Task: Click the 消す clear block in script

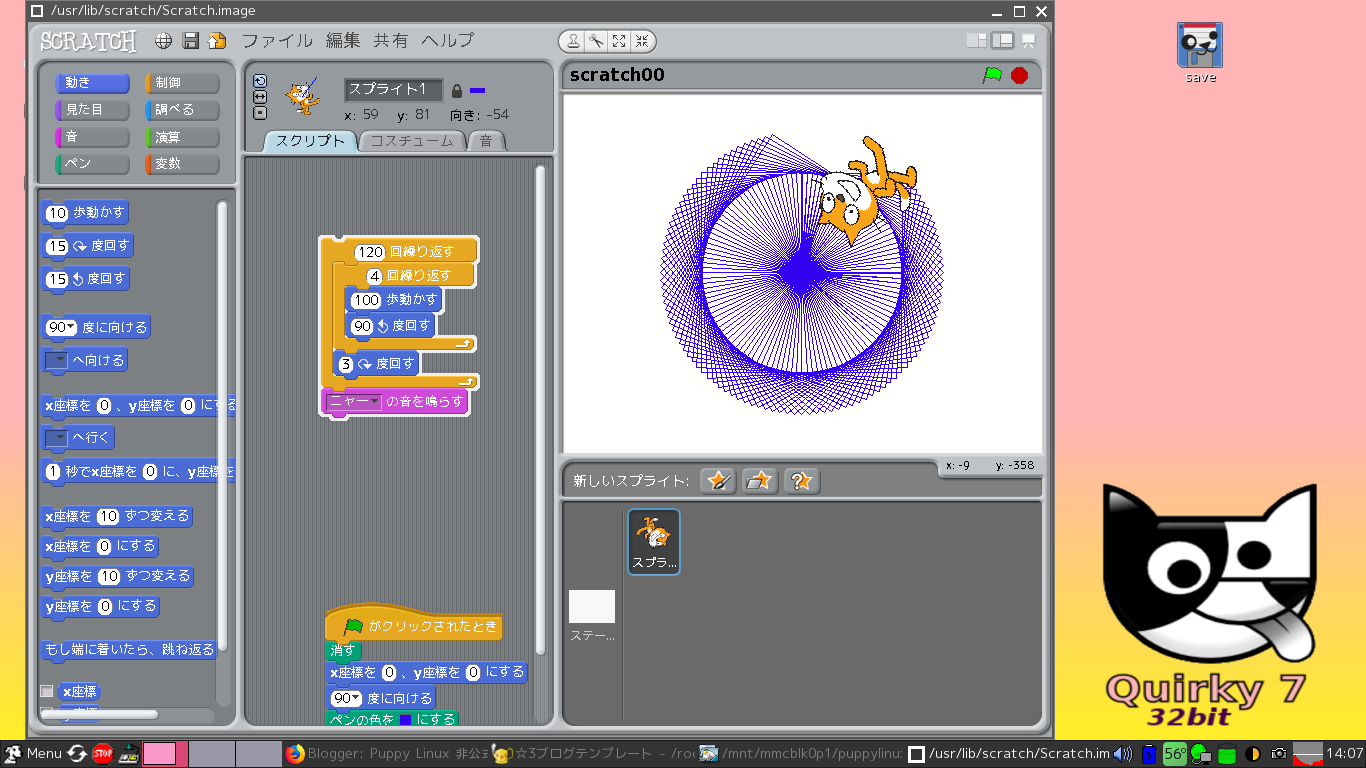Action: 344,651
